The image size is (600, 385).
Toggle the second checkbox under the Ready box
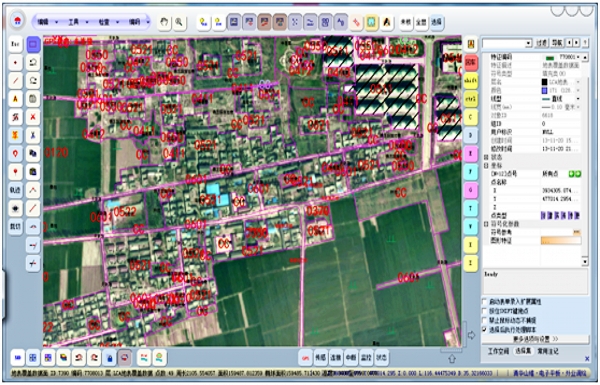(x=485, y=311)
